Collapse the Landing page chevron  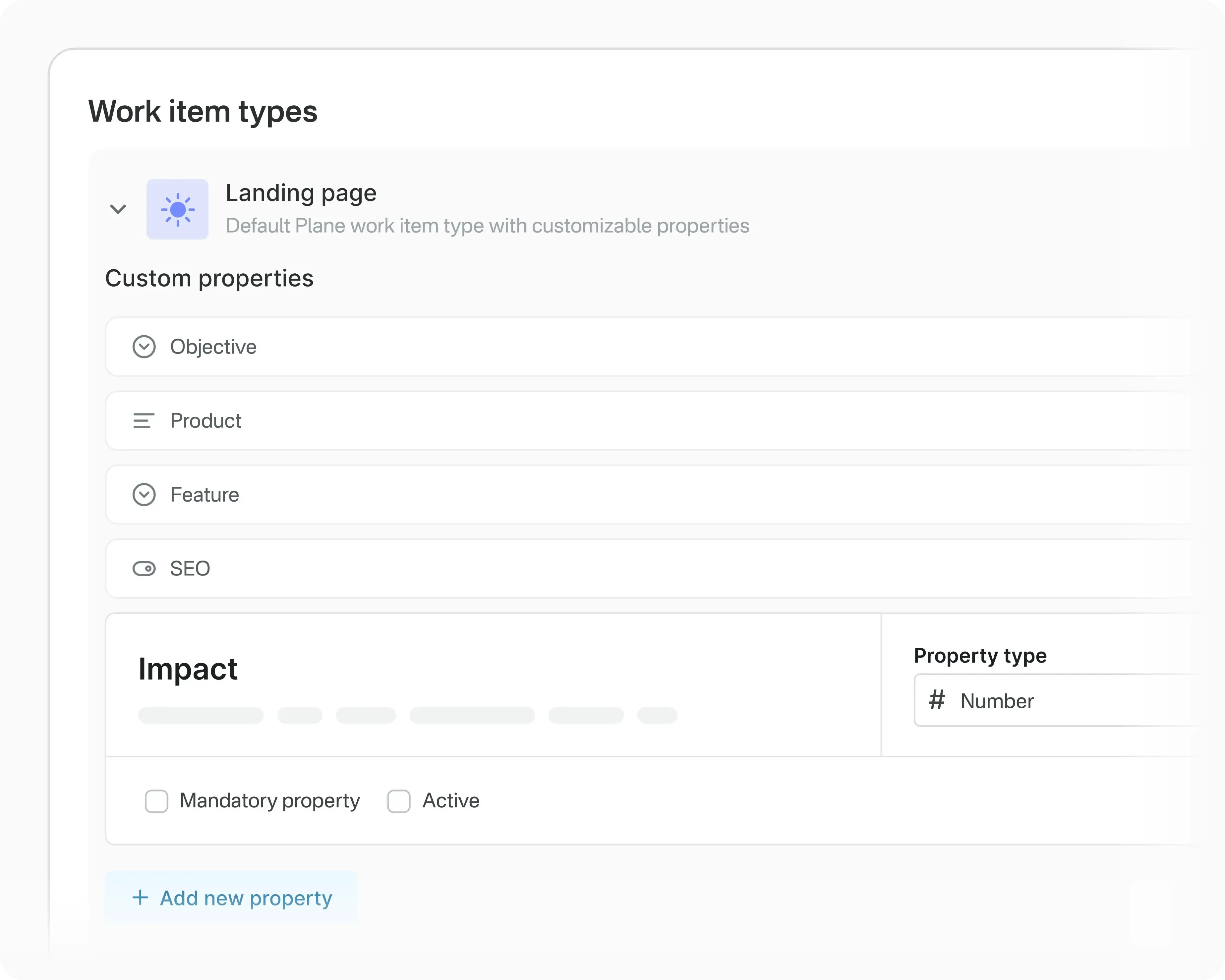click(x=118, y=209)
